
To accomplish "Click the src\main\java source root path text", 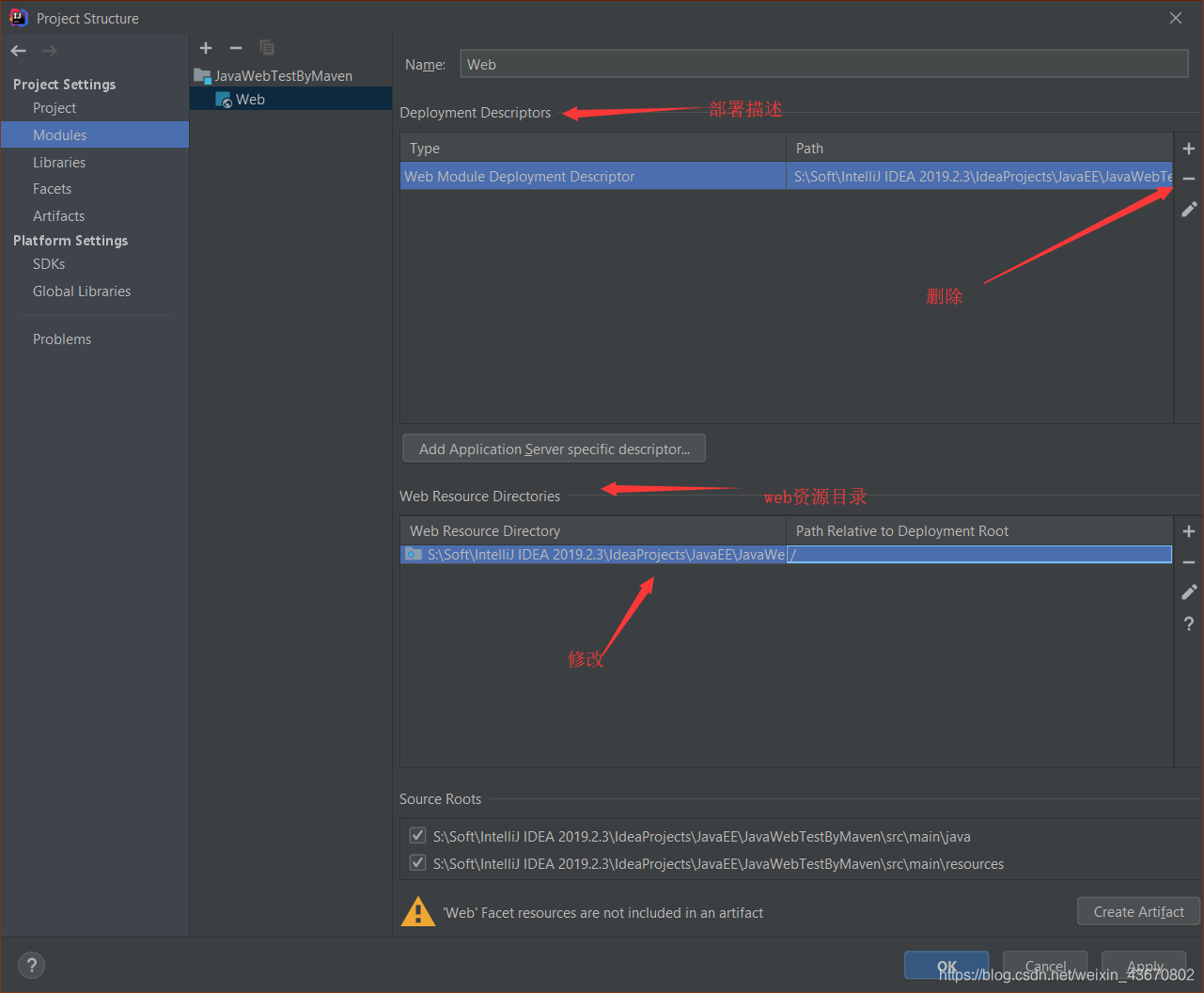I will click(x=702, y=836).
